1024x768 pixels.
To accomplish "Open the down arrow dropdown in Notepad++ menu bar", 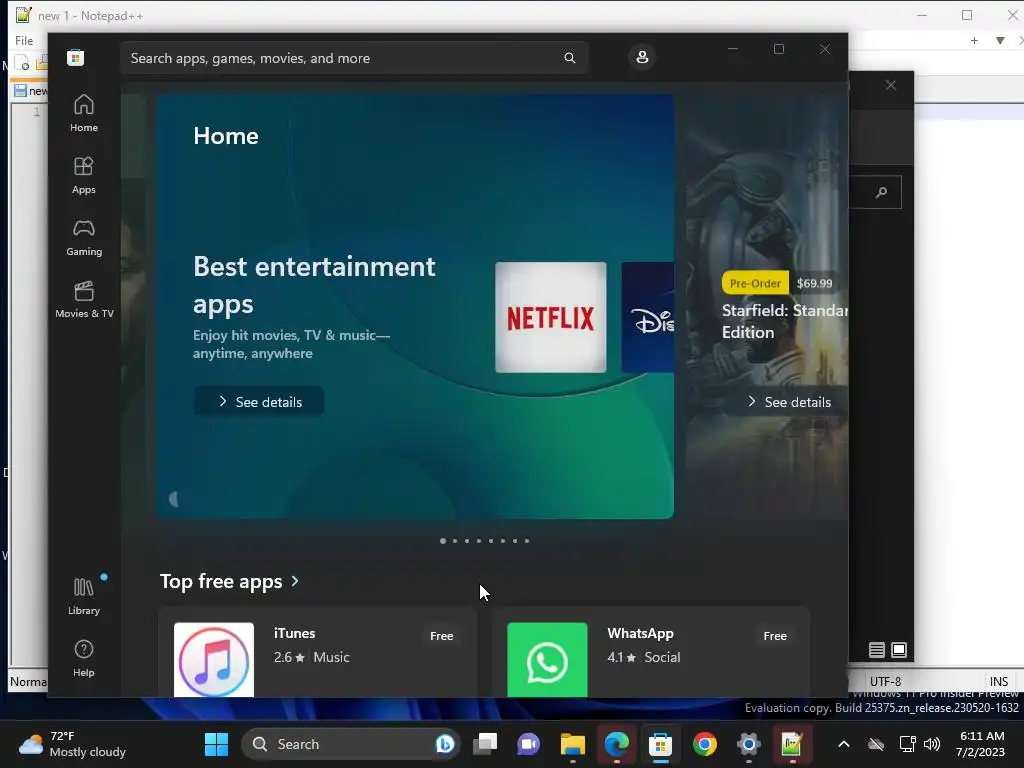I will pos(1000,40).
